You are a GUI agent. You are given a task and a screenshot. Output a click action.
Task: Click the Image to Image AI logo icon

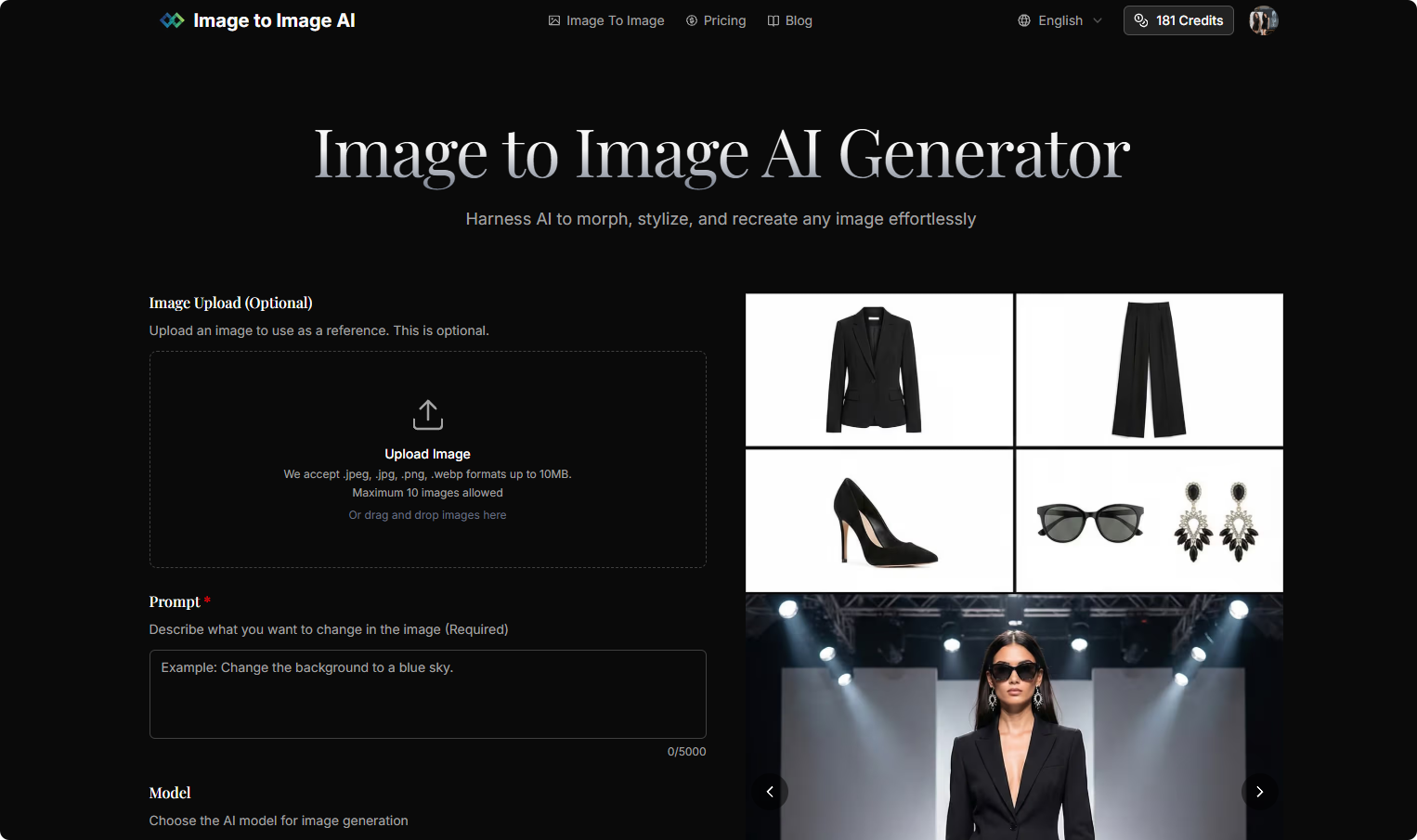click(172, 19)
